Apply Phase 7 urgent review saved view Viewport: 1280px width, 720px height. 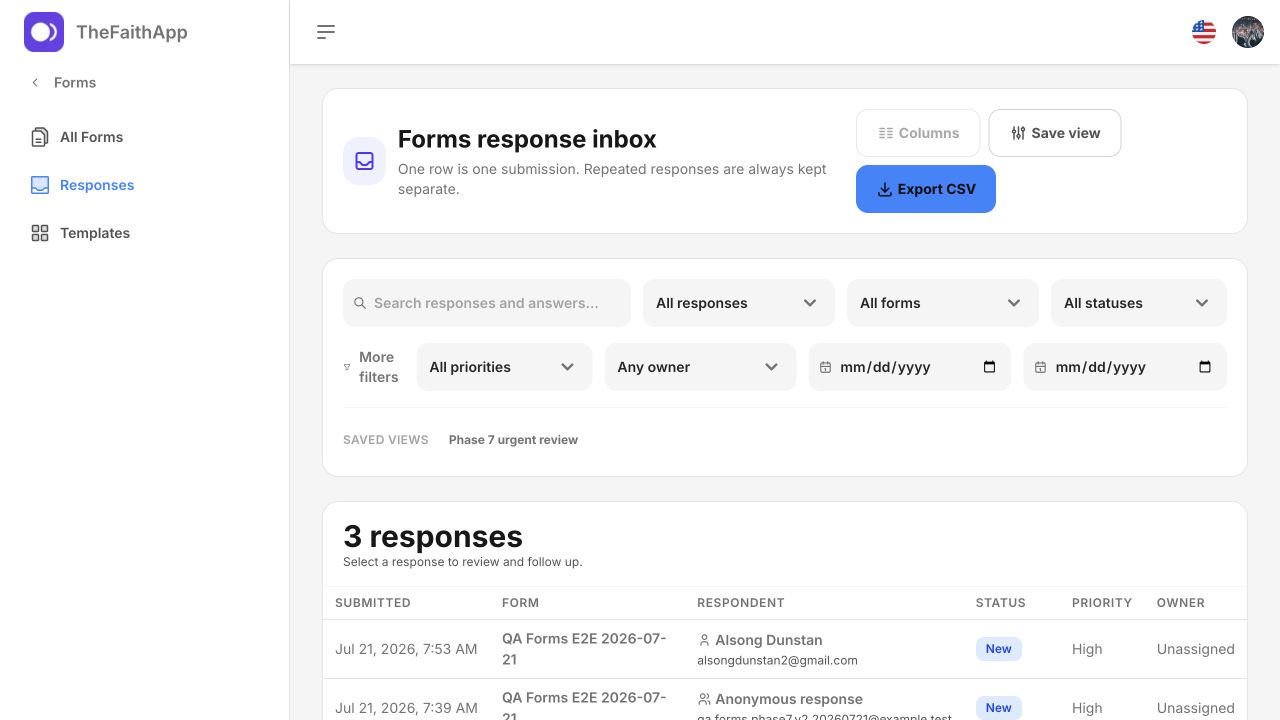513,440
